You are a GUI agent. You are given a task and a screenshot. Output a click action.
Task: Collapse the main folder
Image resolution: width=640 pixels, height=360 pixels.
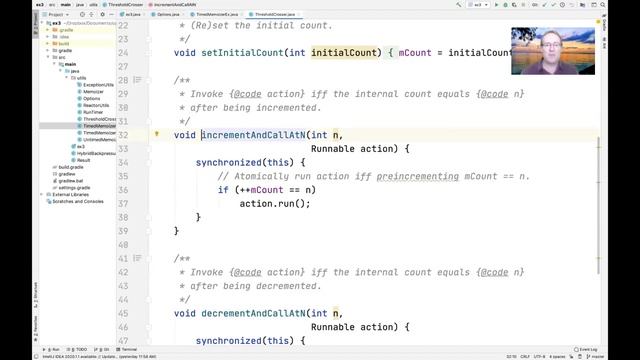pyautogui.click(x=54, y=64)
